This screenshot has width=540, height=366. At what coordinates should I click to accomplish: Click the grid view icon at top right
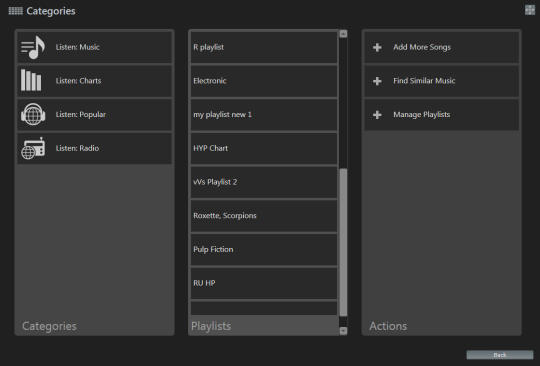click(530, 10)
